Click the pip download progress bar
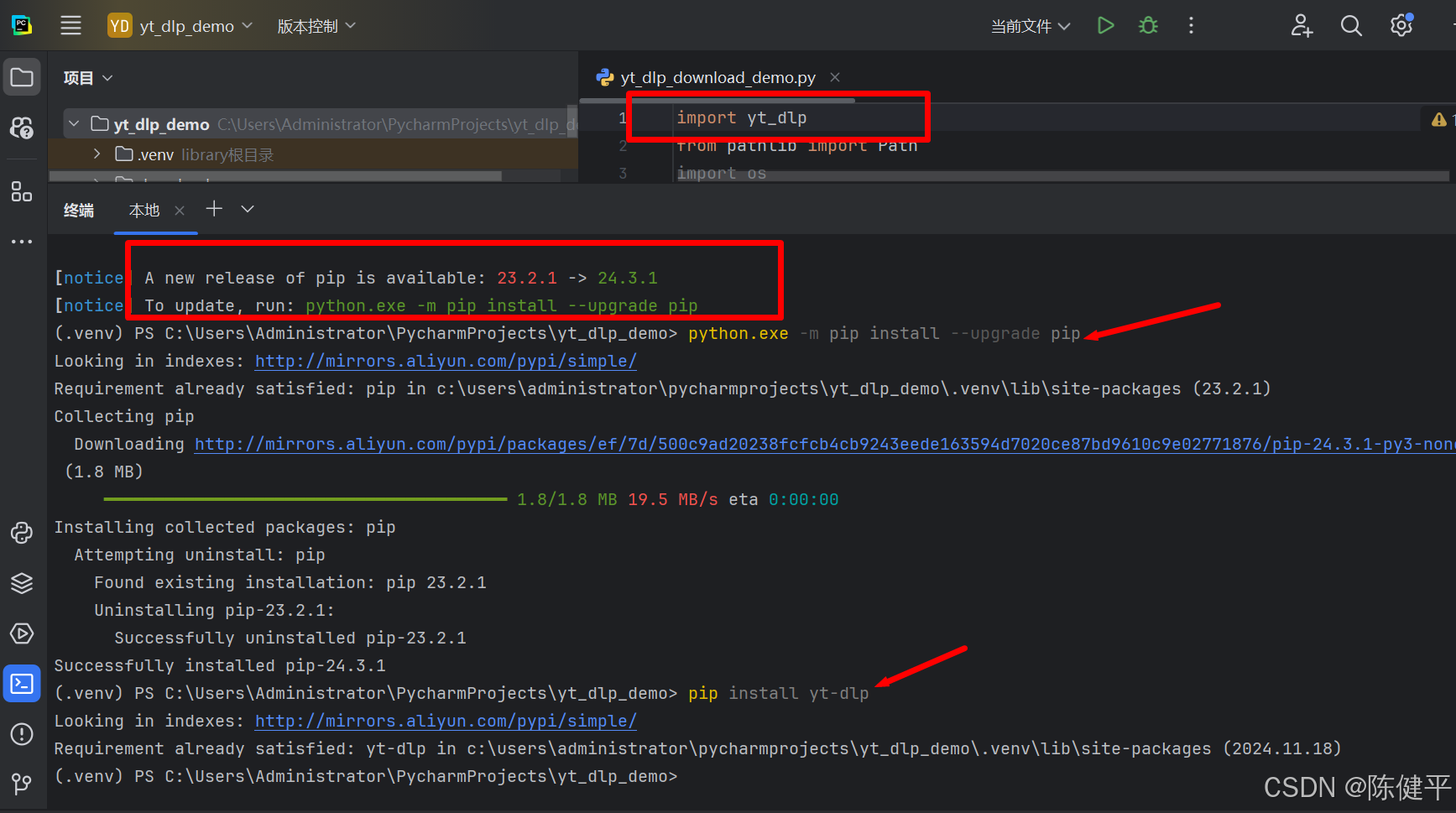 305,499
